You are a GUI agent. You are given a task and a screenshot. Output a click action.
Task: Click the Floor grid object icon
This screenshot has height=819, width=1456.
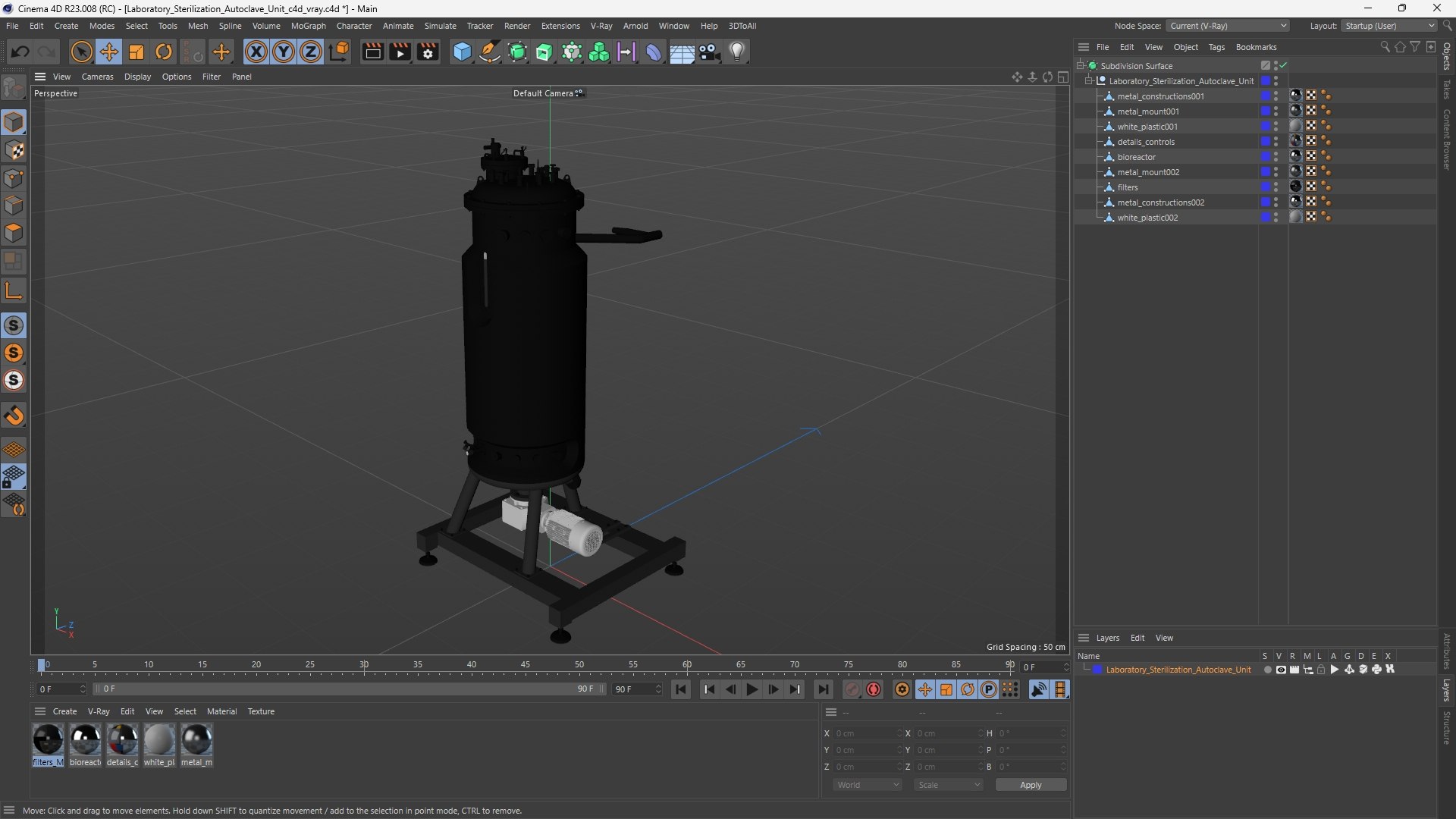click(x=682, y=52)
